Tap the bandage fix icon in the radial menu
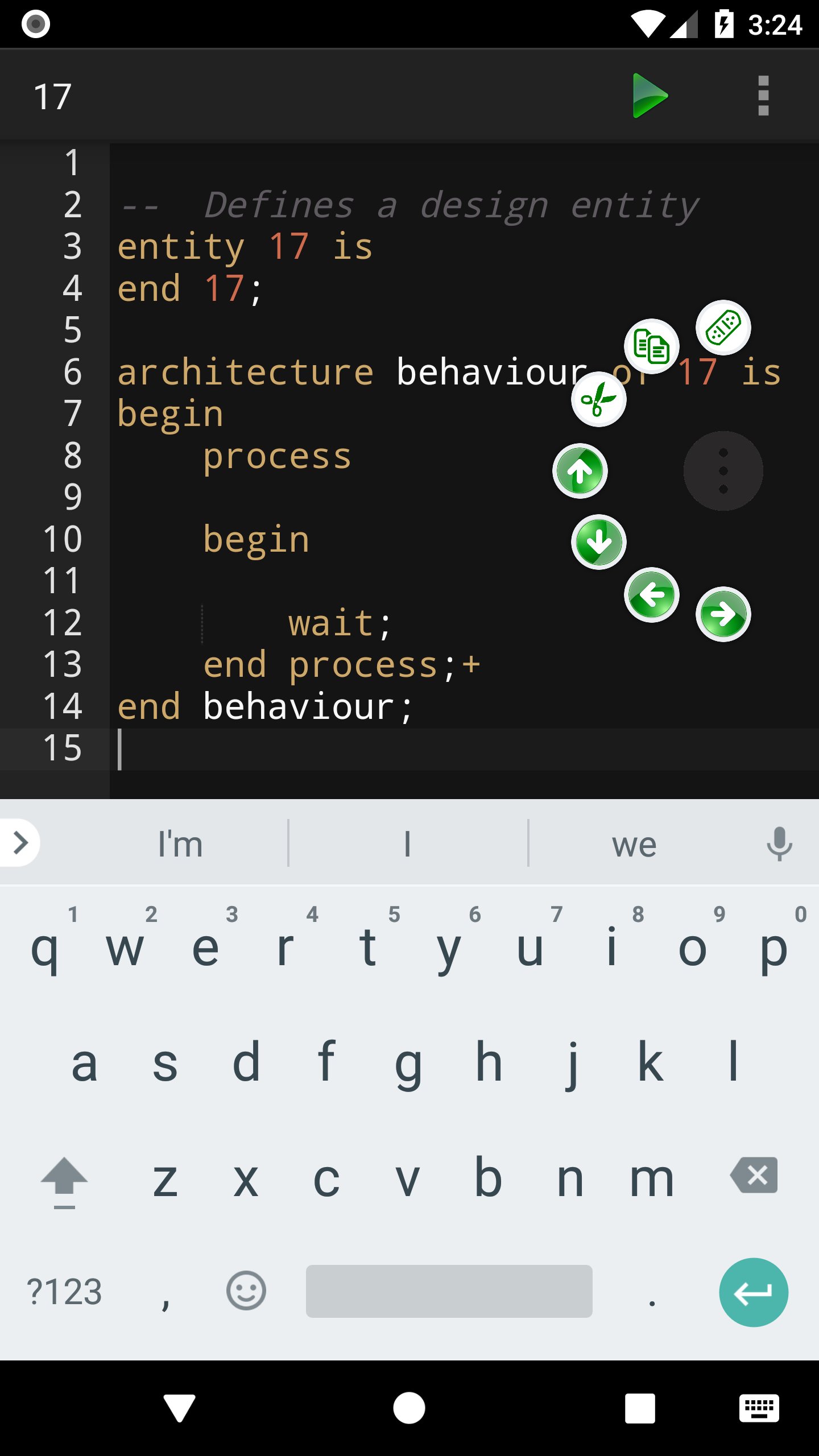Image resolution: width=819 pixels, height=1456 pixels. pos(723,328)
